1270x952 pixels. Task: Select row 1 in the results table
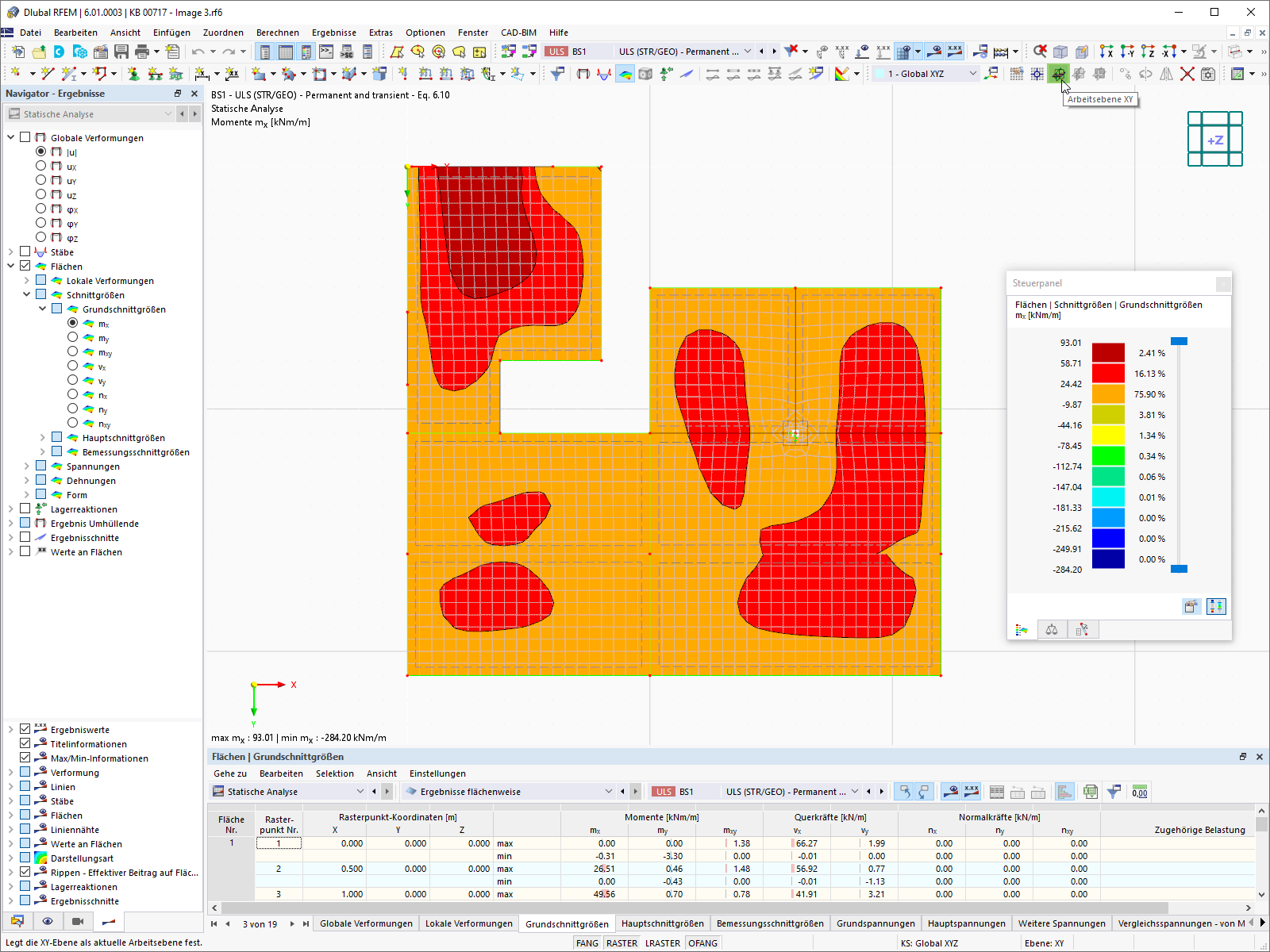point(279,843)
